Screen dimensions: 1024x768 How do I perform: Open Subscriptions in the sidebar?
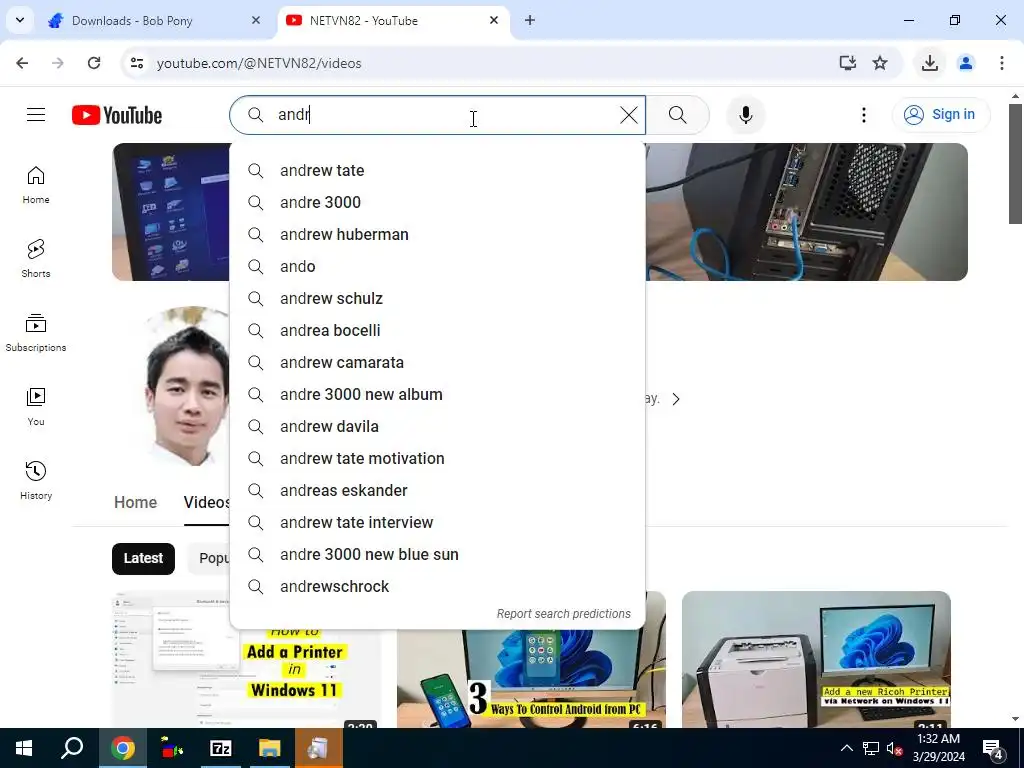36,332
